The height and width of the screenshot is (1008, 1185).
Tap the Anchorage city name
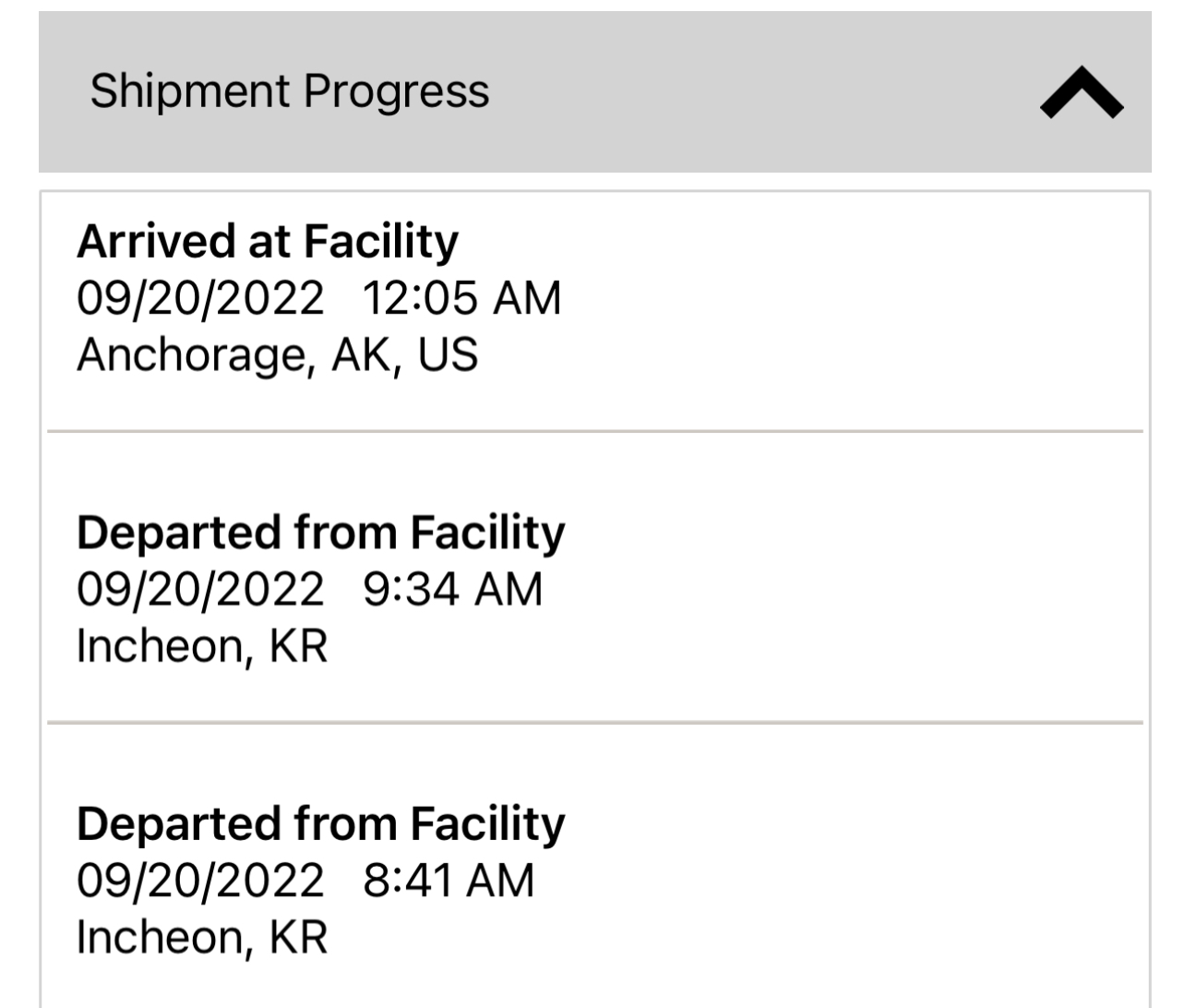[190, 355]
